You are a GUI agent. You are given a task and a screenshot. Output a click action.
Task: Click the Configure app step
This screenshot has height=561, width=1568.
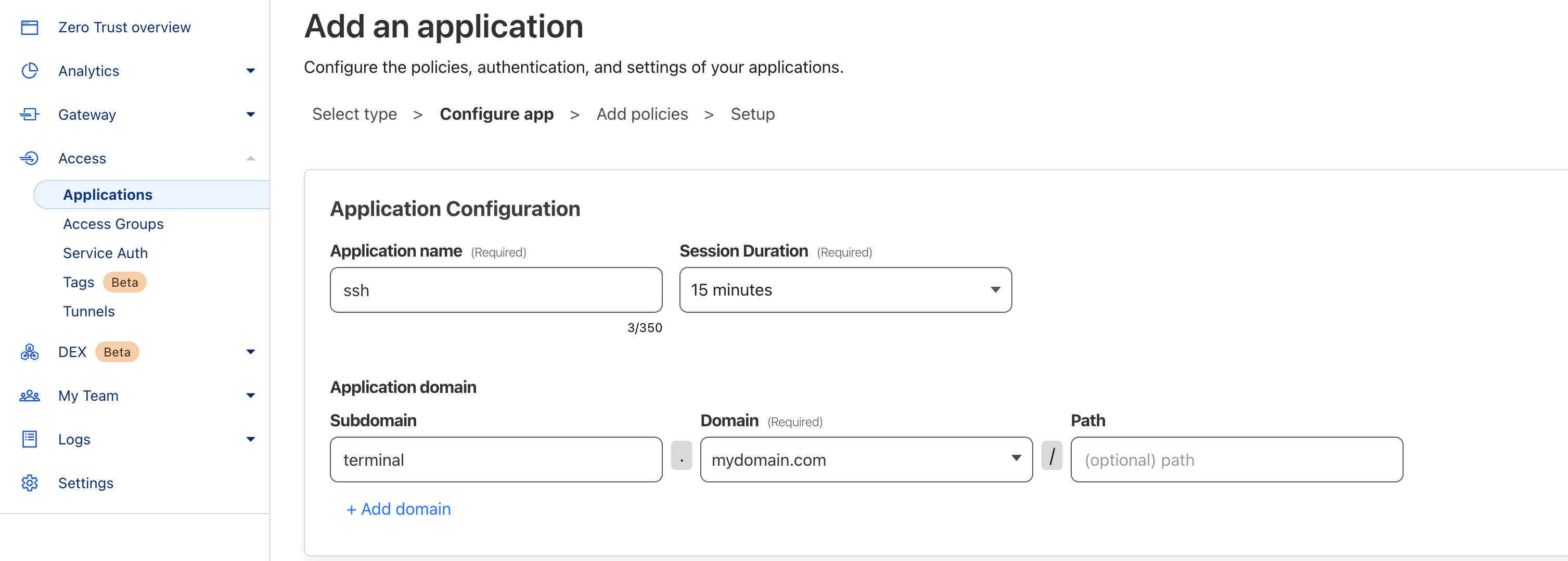click(497, 114)
